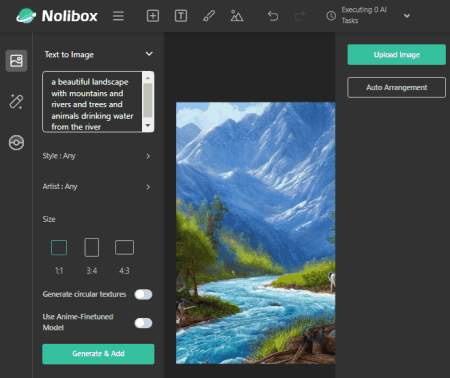
Task: Enable Use Anime-Finetuned Model toggle
Action: [x=143, y=323]
